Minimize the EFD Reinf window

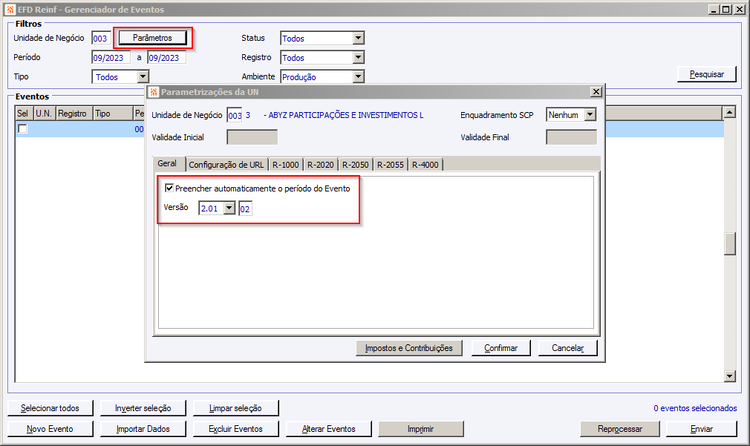tap(714, 9)
